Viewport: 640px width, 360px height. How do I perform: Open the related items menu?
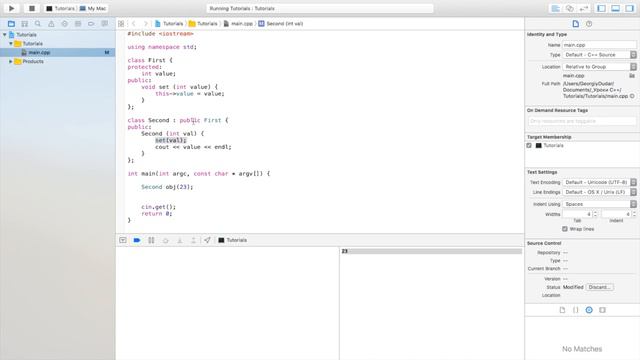(121, 24)
